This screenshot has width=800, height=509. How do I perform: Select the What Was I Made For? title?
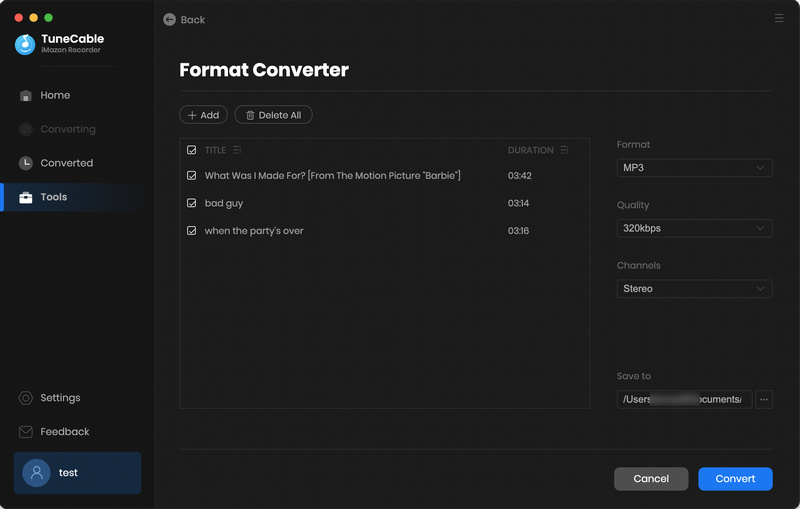(333, 175)
